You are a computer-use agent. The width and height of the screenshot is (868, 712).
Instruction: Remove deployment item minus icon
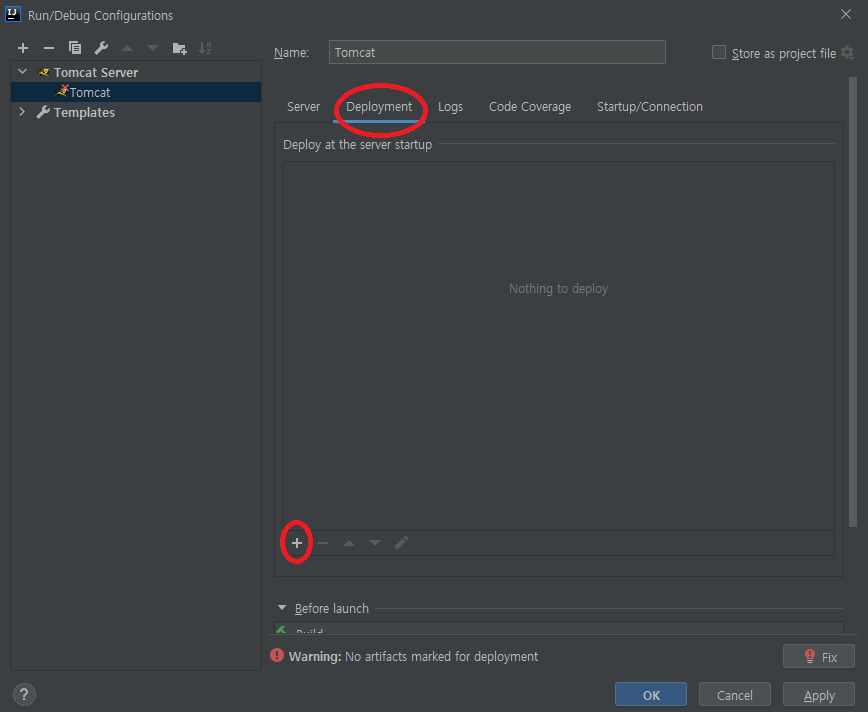[323, 543]
